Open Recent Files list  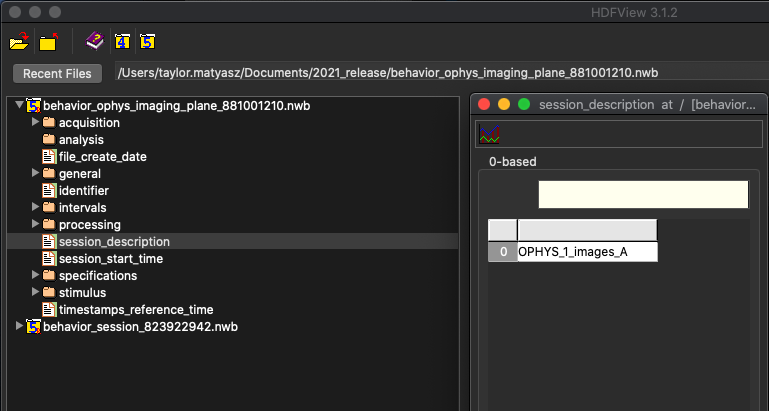57,74
